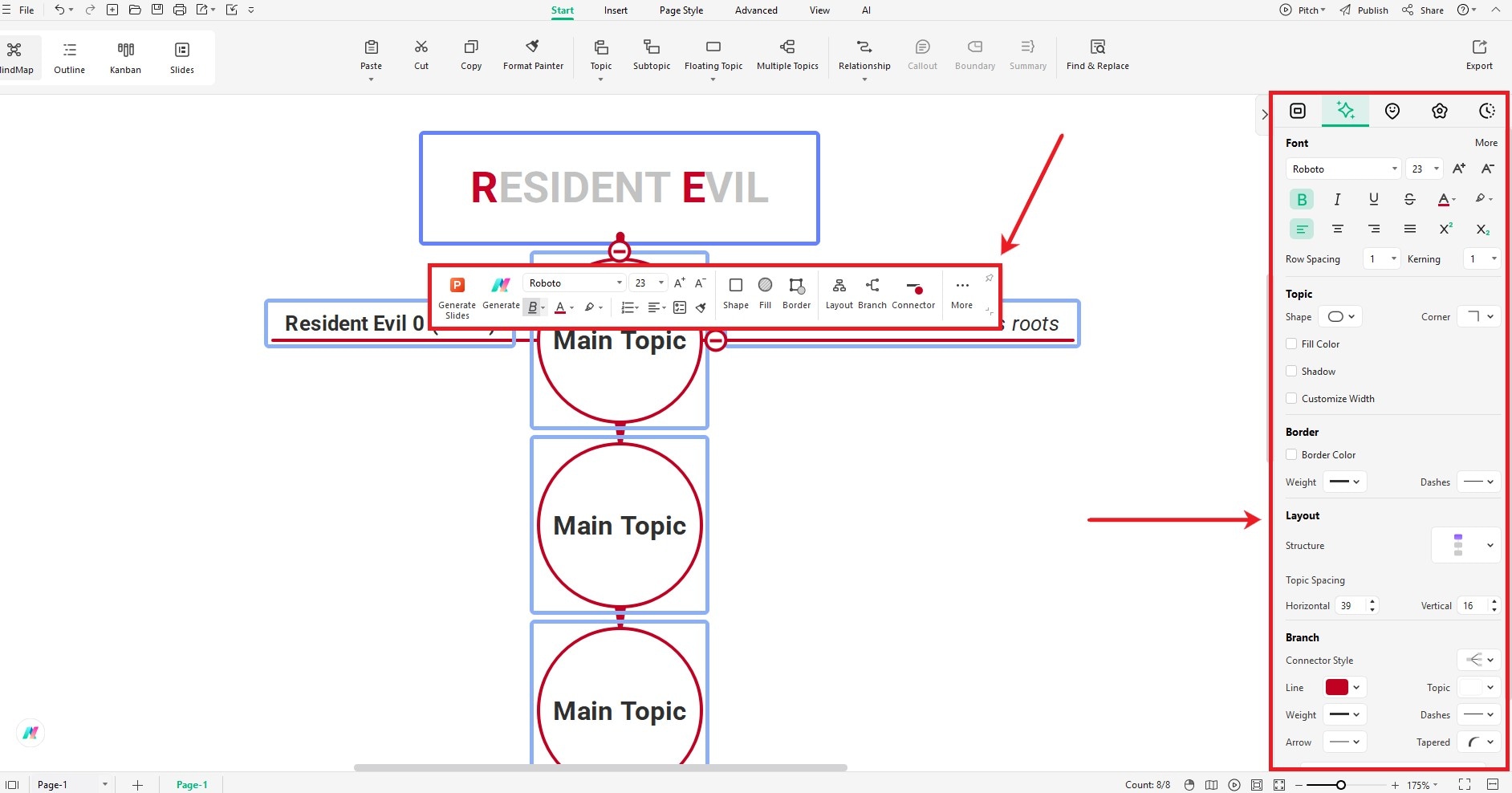Viewport: 1512px width, 793px height.
Task: Click the zoom slider handle
Action: 1340,785
